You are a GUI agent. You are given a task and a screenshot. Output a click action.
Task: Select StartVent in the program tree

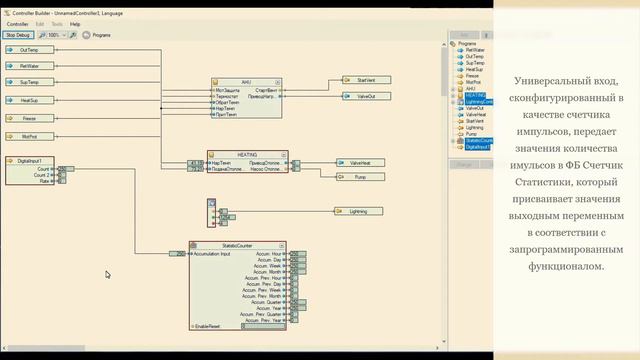point(475,121)
